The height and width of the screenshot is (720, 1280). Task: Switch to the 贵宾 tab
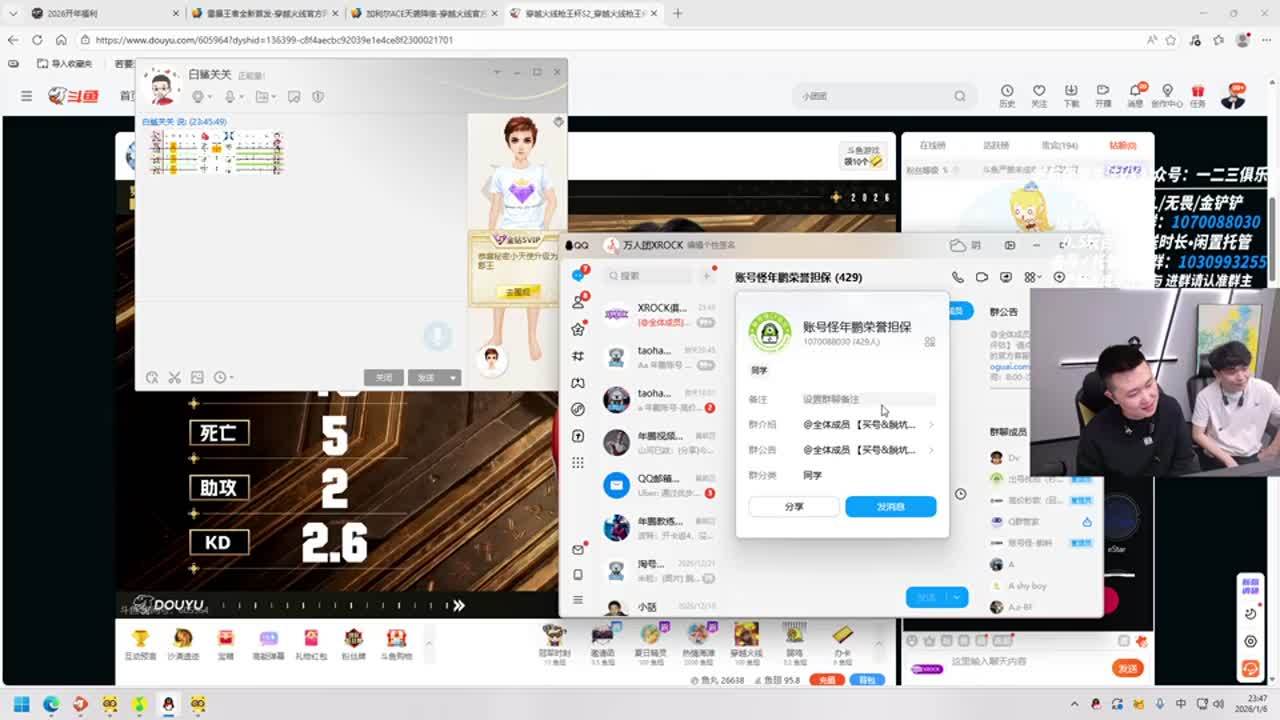click(1059, 145)
